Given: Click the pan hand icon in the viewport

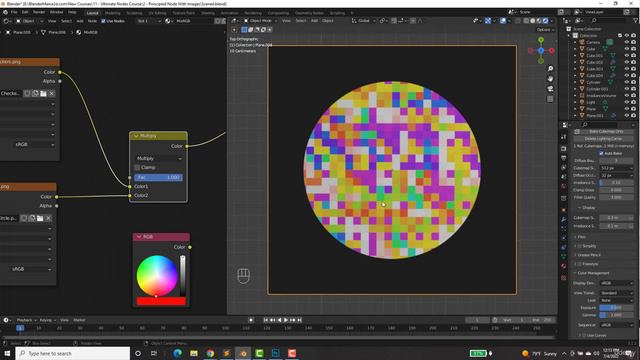Looking at the screenshot, I should 550,78.
